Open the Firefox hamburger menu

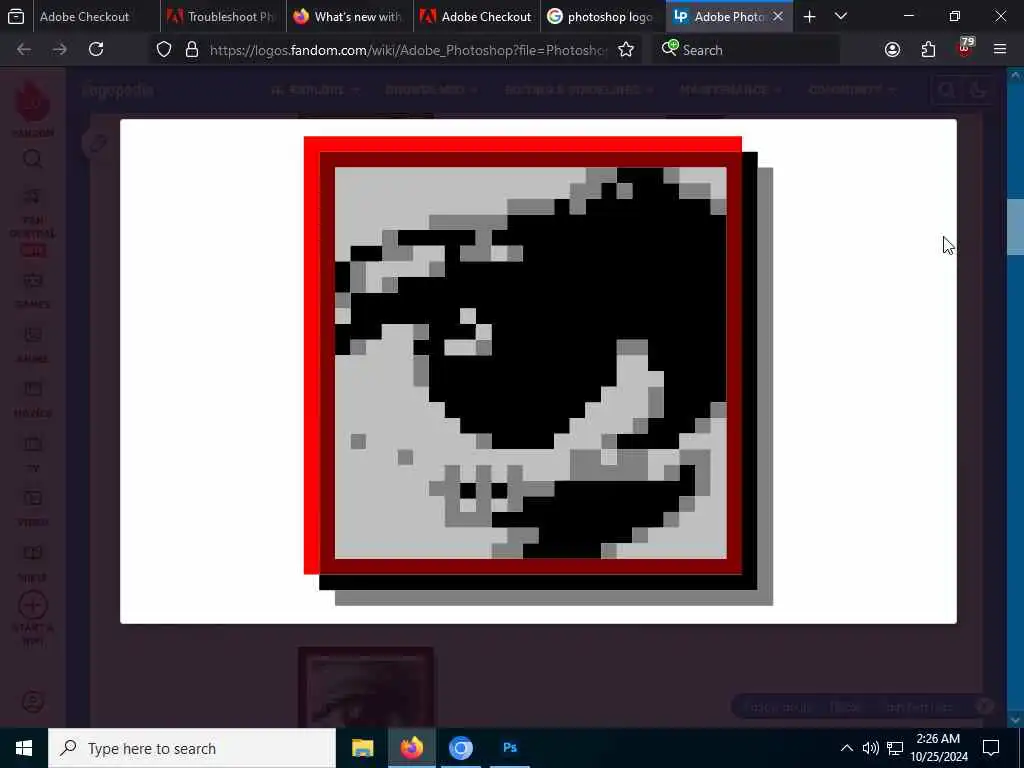(x=1000, y=50)
